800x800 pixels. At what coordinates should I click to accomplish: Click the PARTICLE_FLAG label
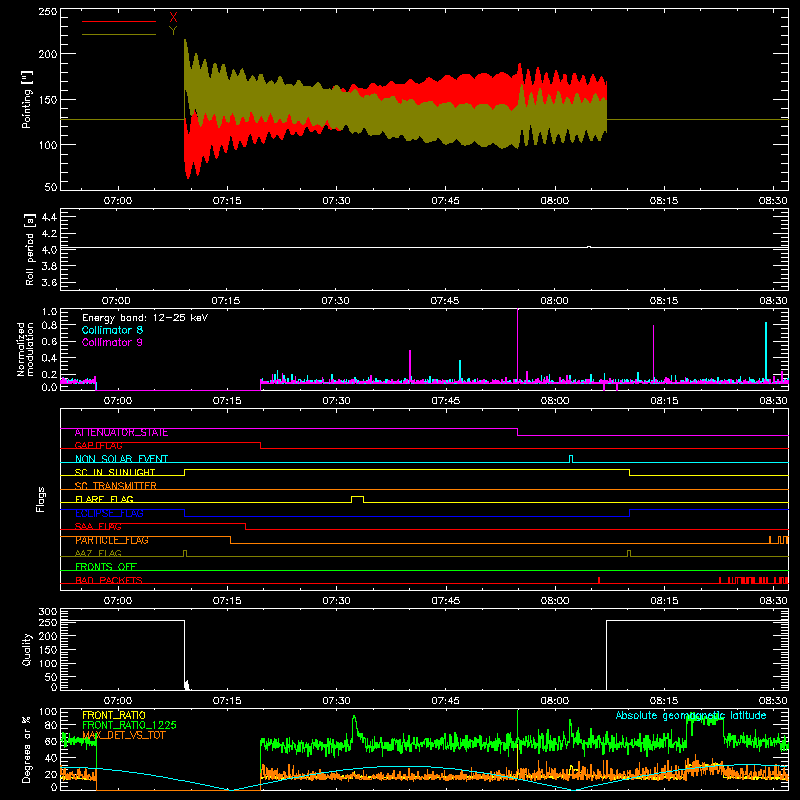[112, 540]
